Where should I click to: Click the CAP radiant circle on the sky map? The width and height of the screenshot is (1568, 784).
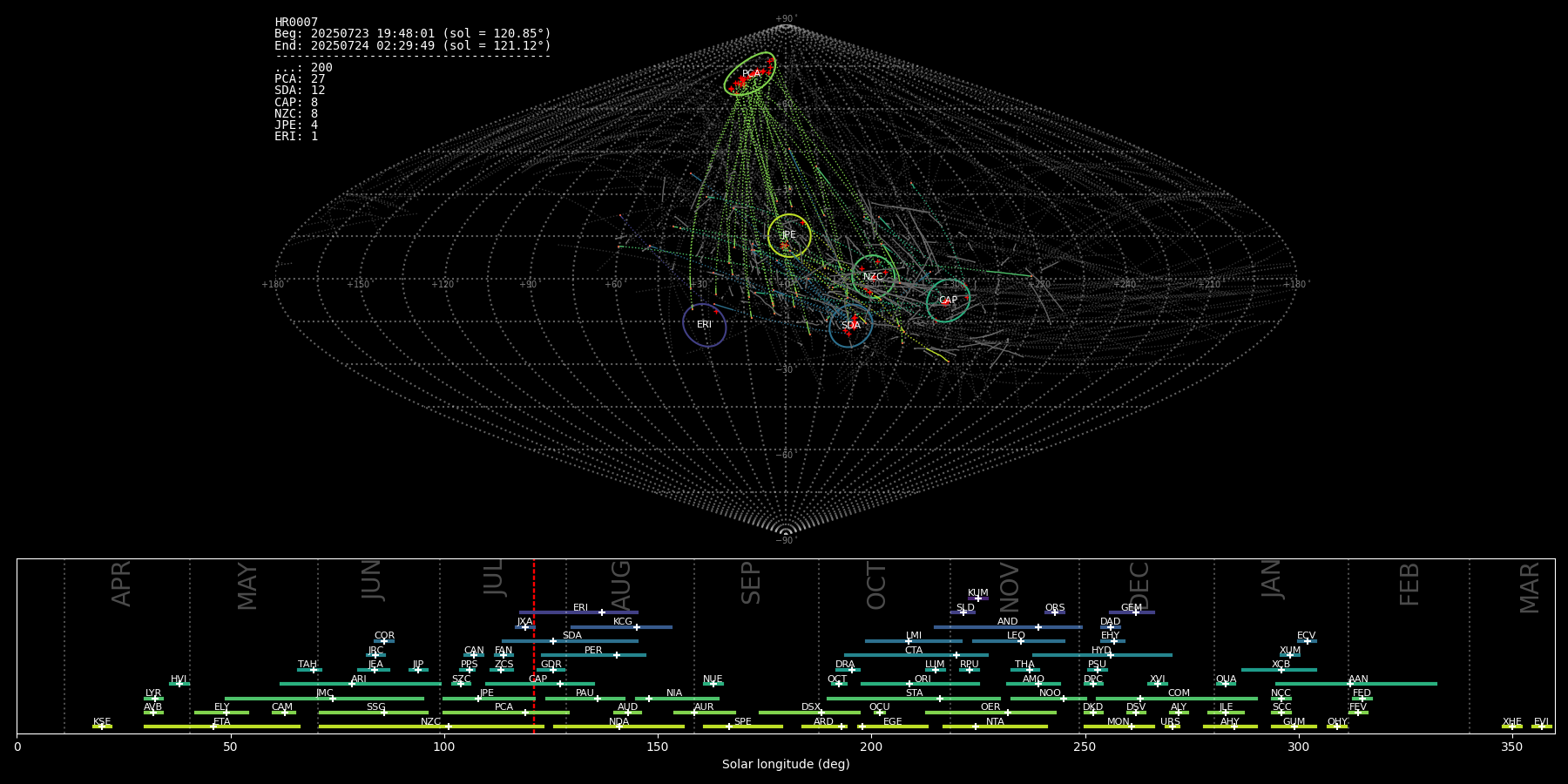(x=948, y=301)
